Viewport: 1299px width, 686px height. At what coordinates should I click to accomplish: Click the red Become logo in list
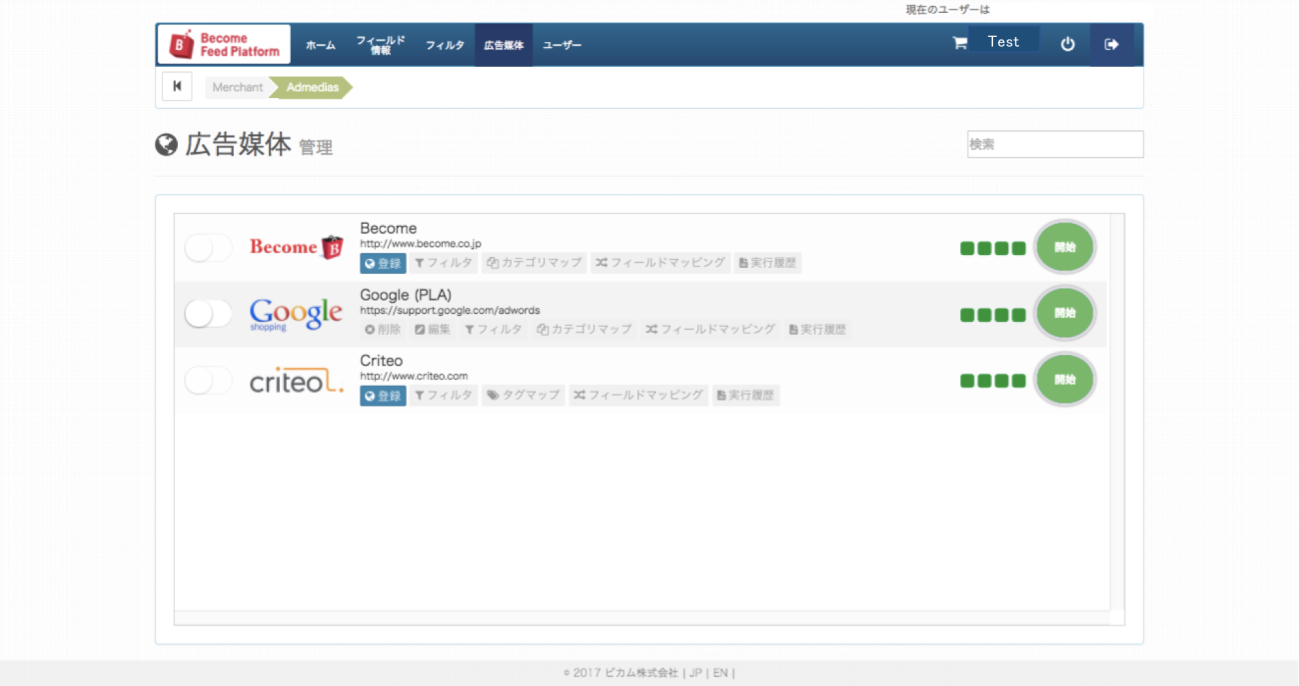tap(295, 247)
